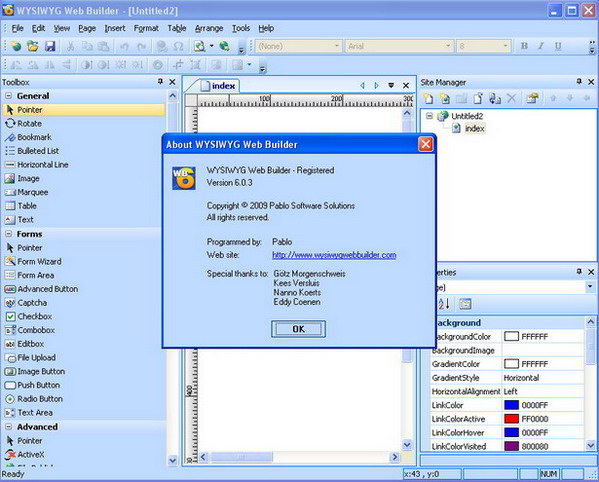Click OK in the About dialog

[x=298, y=329]
